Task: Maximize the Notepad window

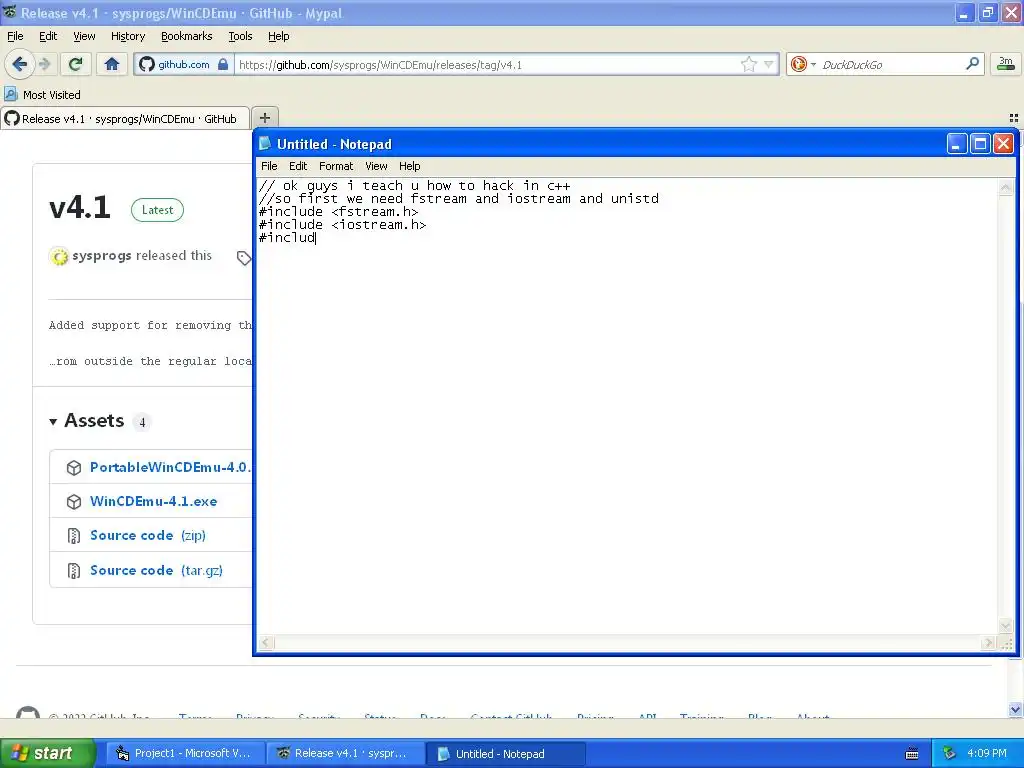Action: coord(980,144)
